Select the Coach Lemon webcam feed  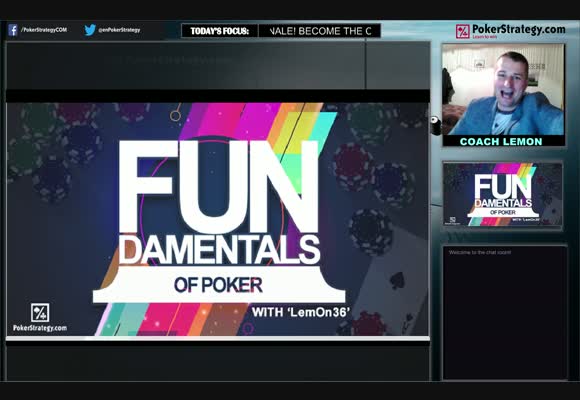[x=503, y=90]
